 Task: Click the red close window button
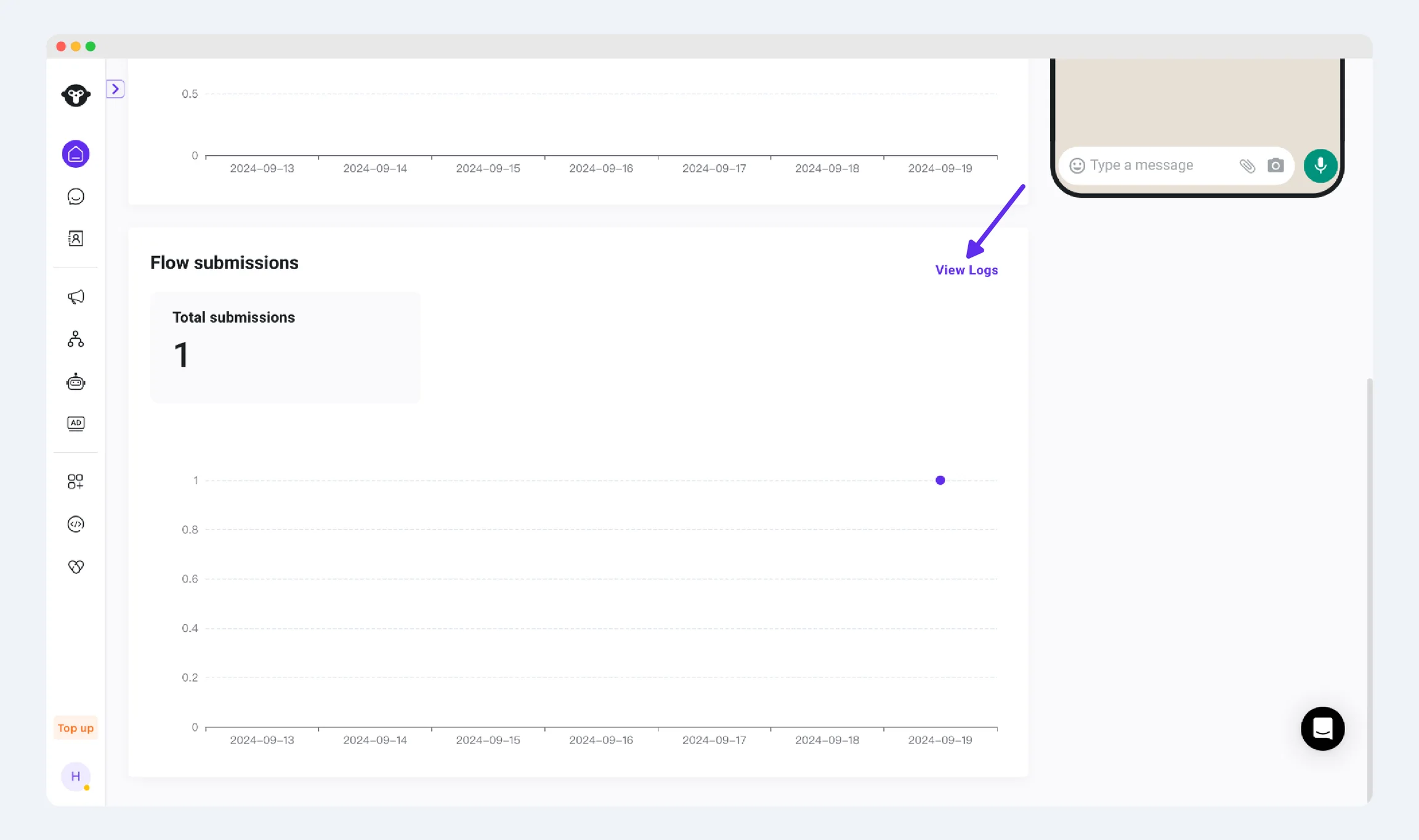(x=61, y=47)
